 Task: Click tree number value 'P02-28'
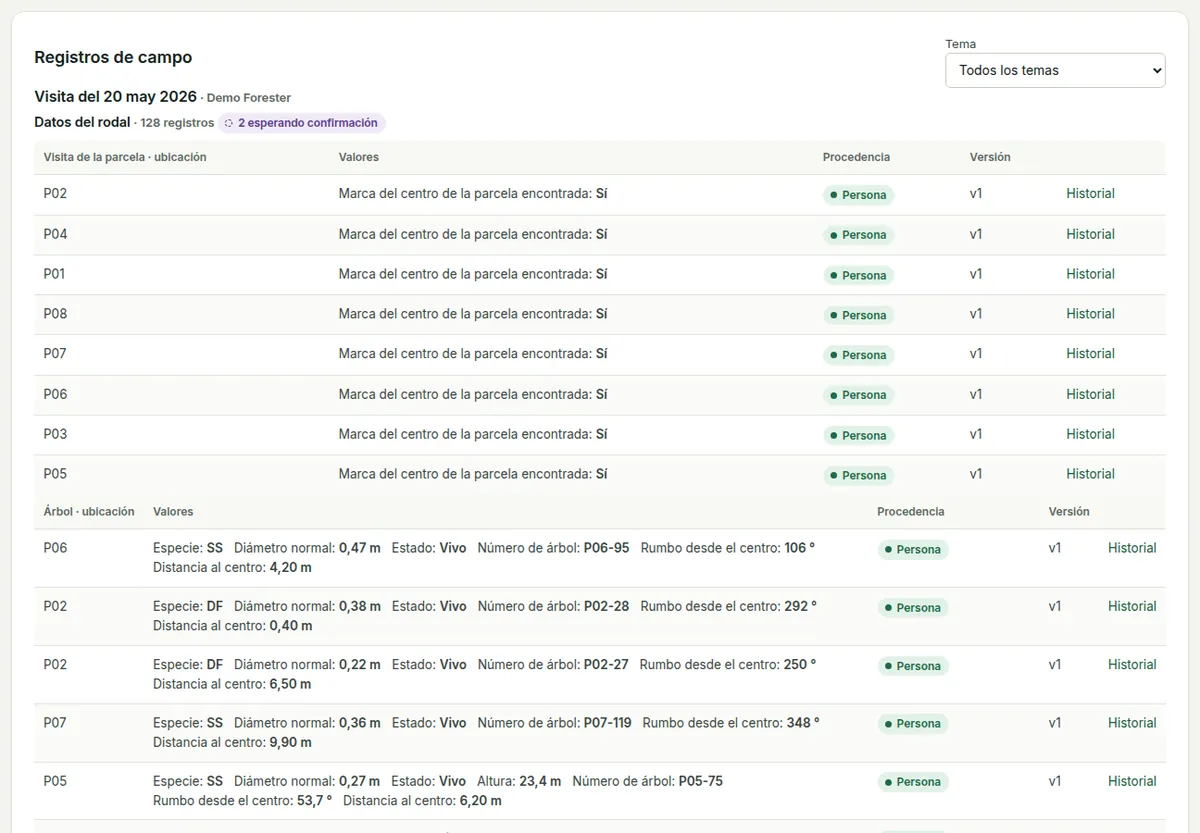click(x=607, y=606)
